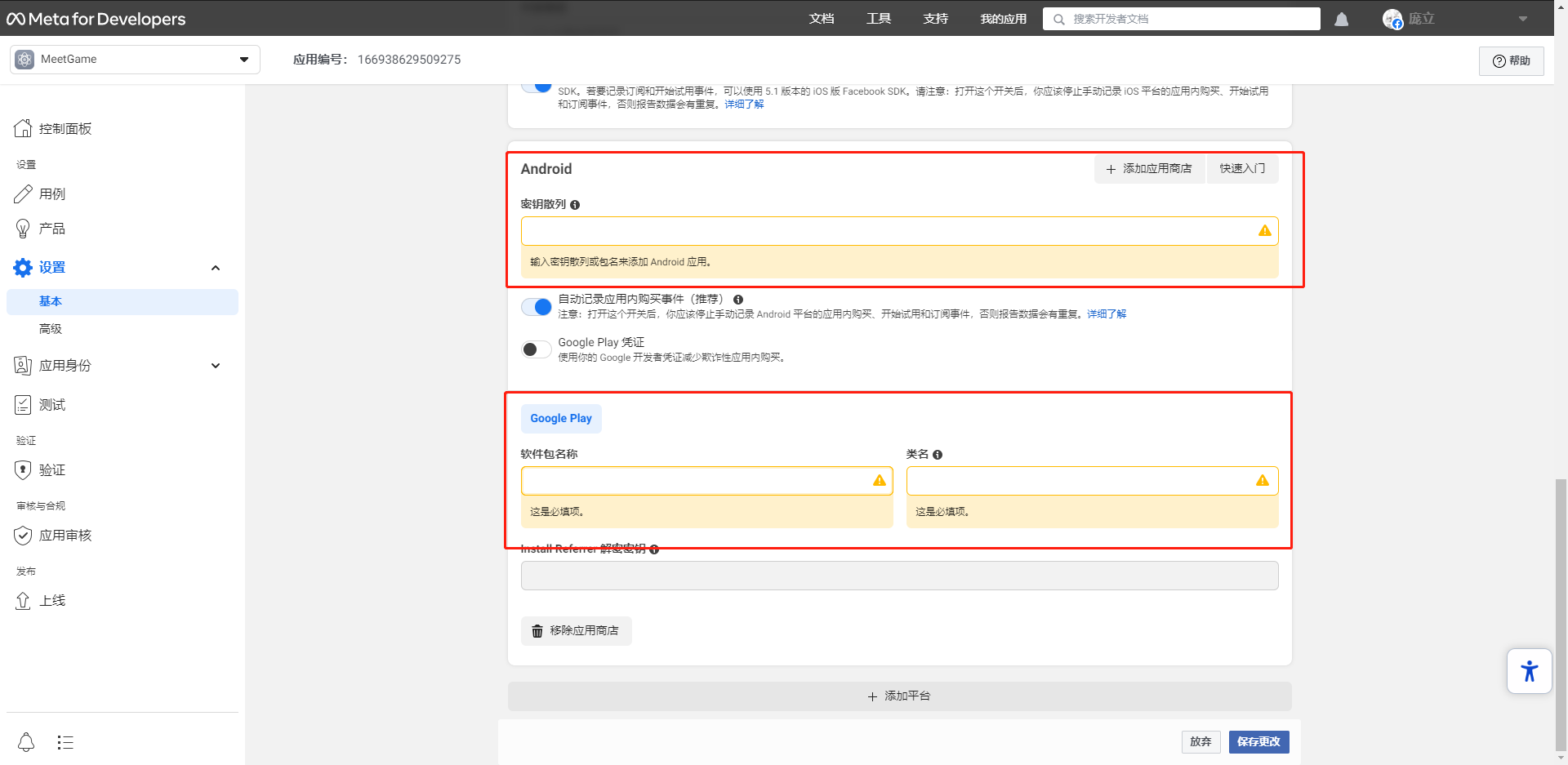
Task: Click the warning icon in 类名 field
Action: (1263, 481)
